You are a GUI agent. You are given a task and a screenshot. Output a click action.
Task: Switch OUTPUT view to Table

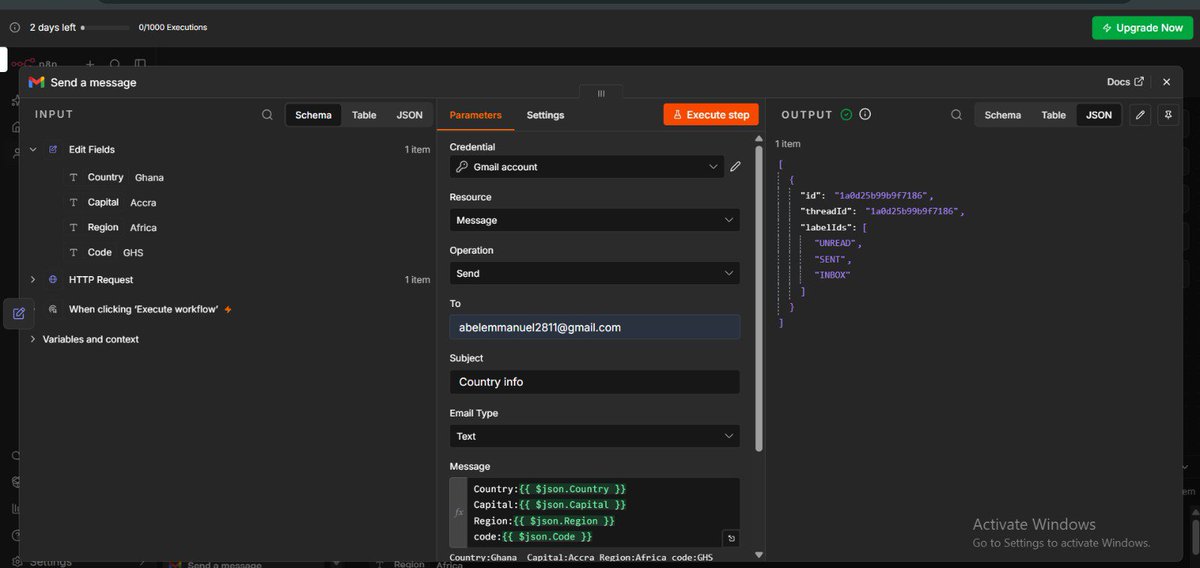pos(1054,115)
